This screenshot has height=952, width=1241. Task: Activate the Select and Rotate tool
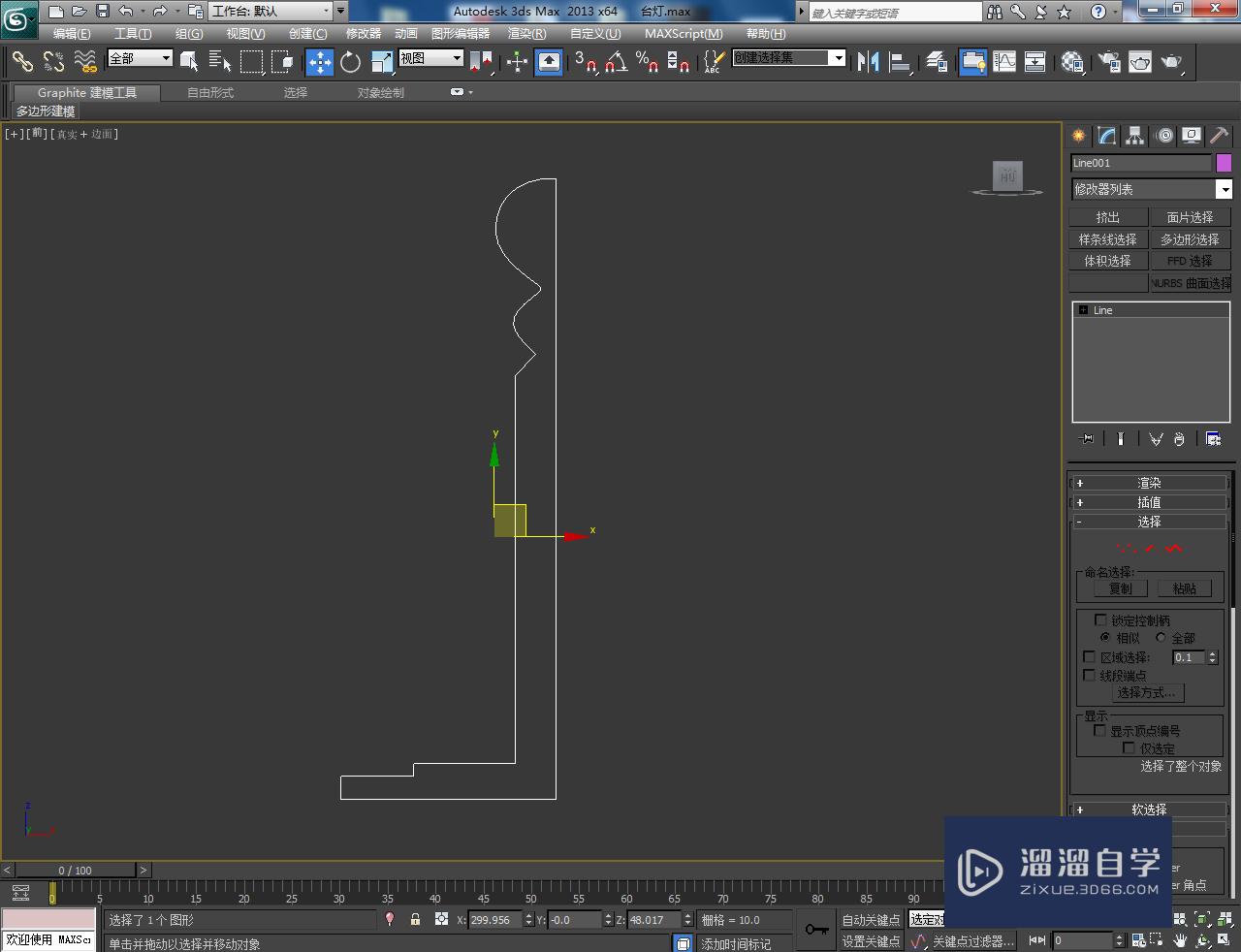tap(351, 62)
